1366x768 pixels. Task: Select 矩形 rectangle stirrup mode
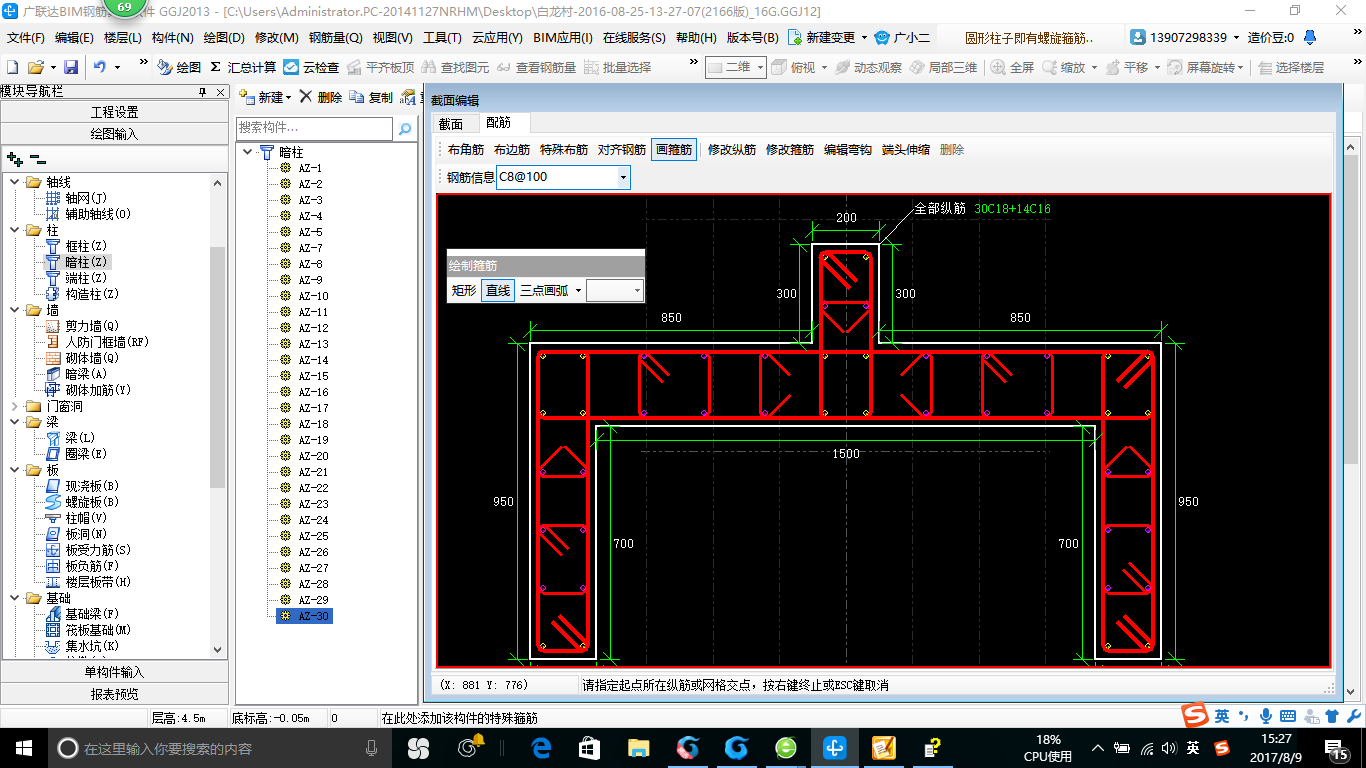pyautogui.click(x=463, y=291)
